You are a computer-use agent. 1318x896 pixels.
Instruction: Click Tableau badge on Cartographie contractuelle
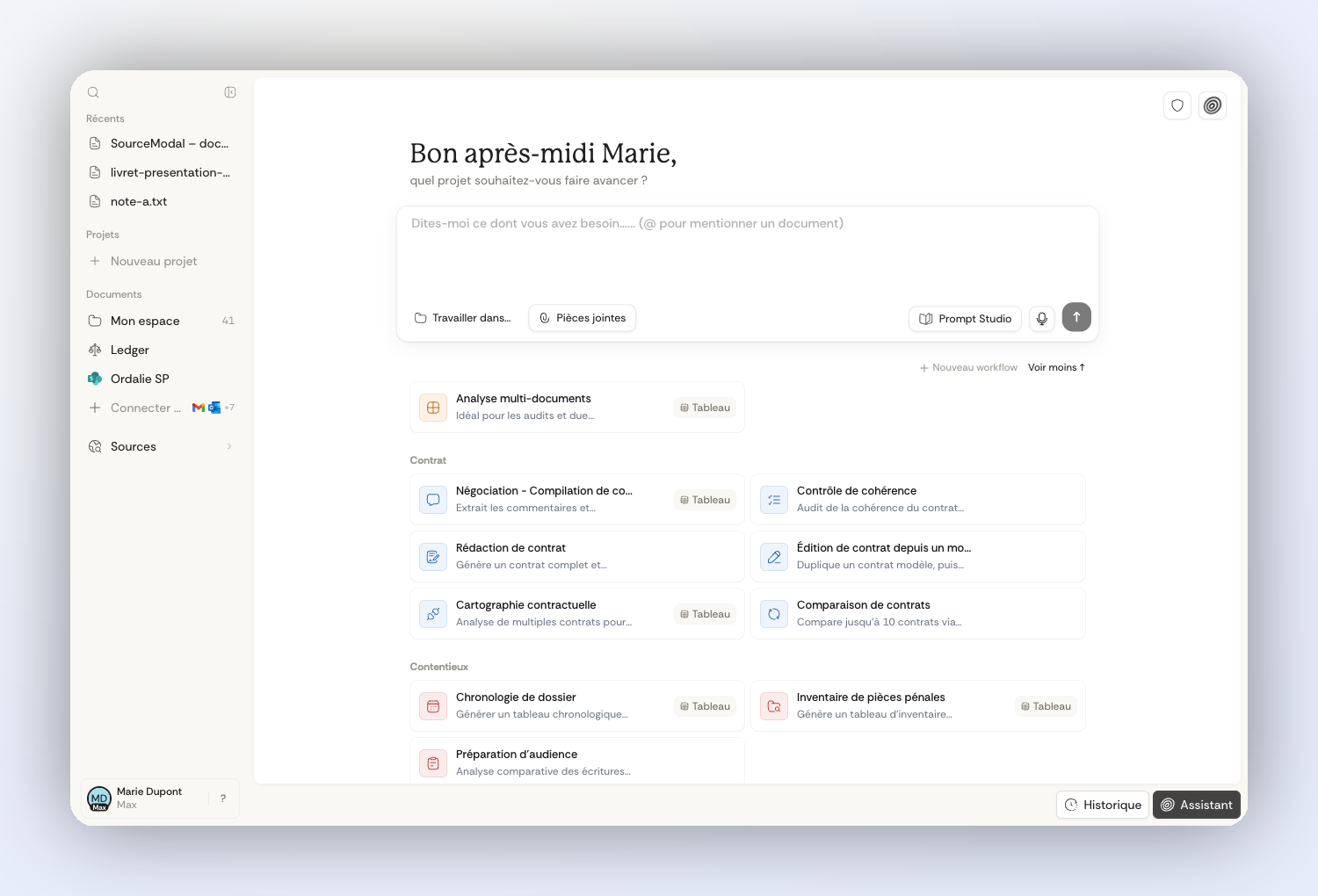(x=706, y=614)
